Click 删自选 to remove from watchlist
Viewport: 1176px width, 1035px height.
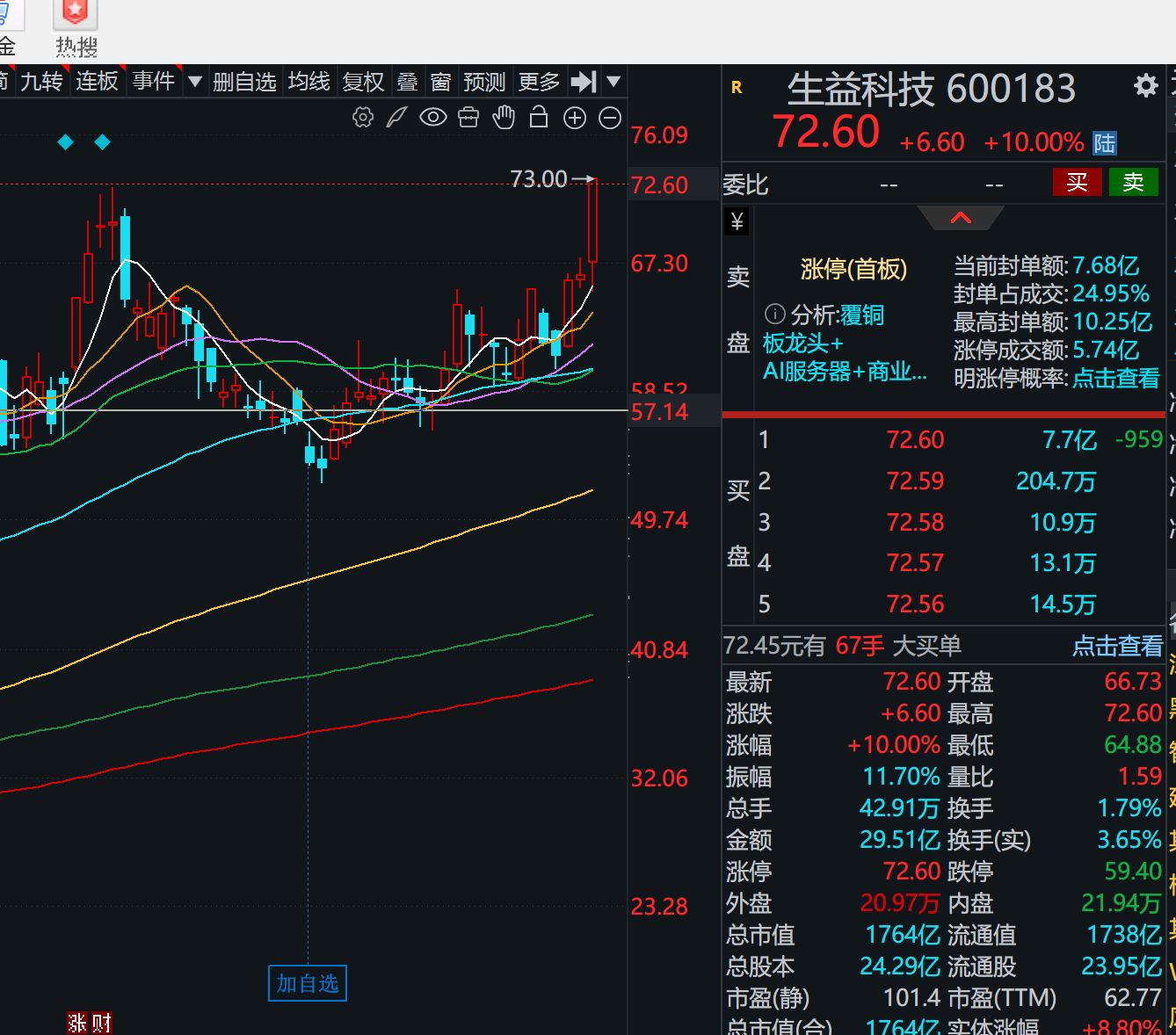click(x=244, y=82)
